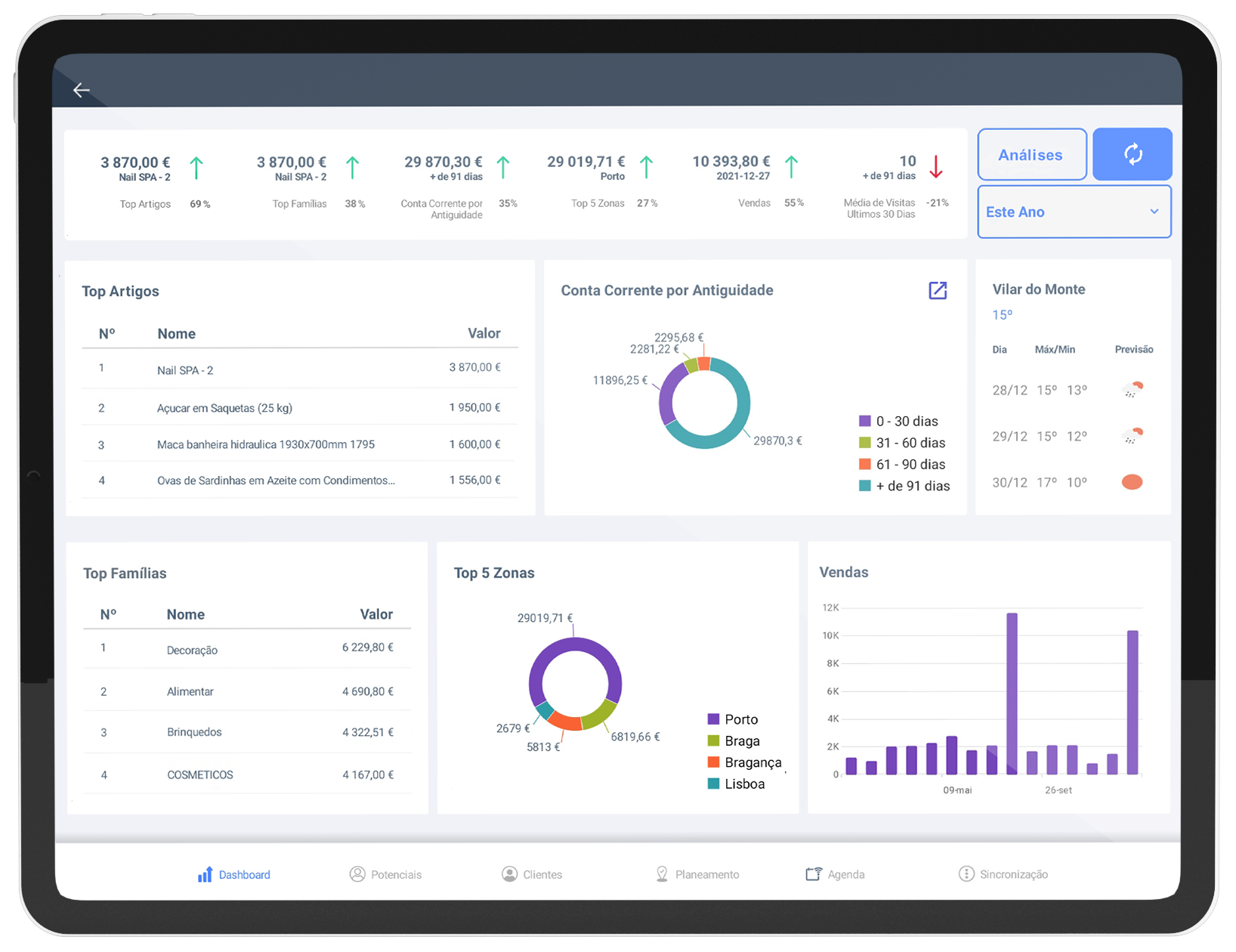This screenshot has width=1236, height=952.
Task: Click the Agenda calendar icon
Action: tap(813, 874)
